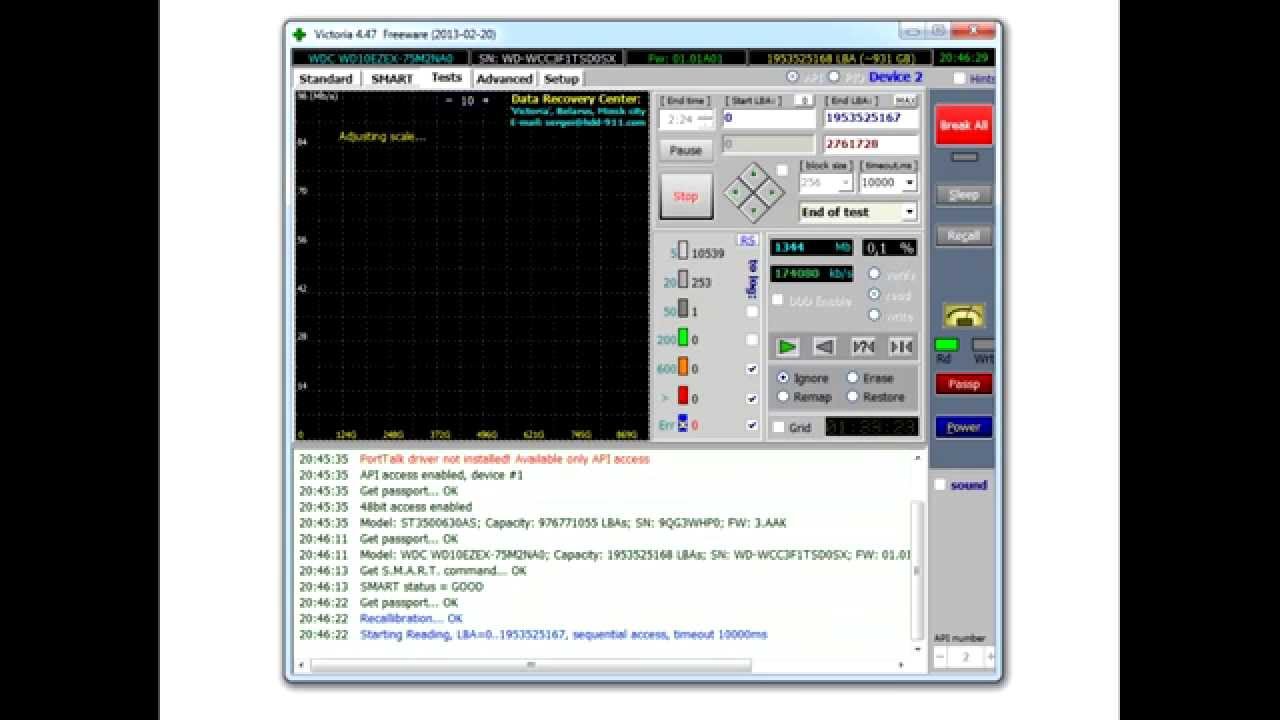Click the jump-to-unknown |>?<| button
The height and width of the screenshot is (720, 1280).
coord(863,347)
